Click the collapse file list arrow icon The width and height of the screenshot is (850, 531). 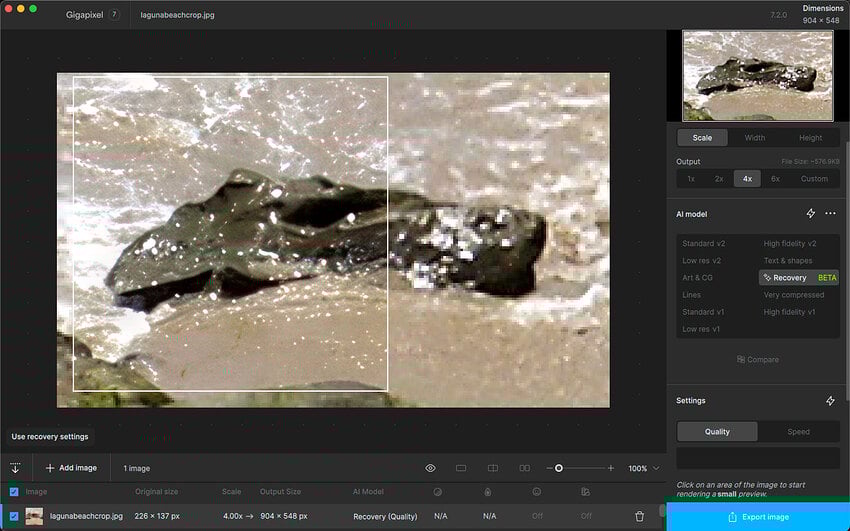click(x=15, y=468)
